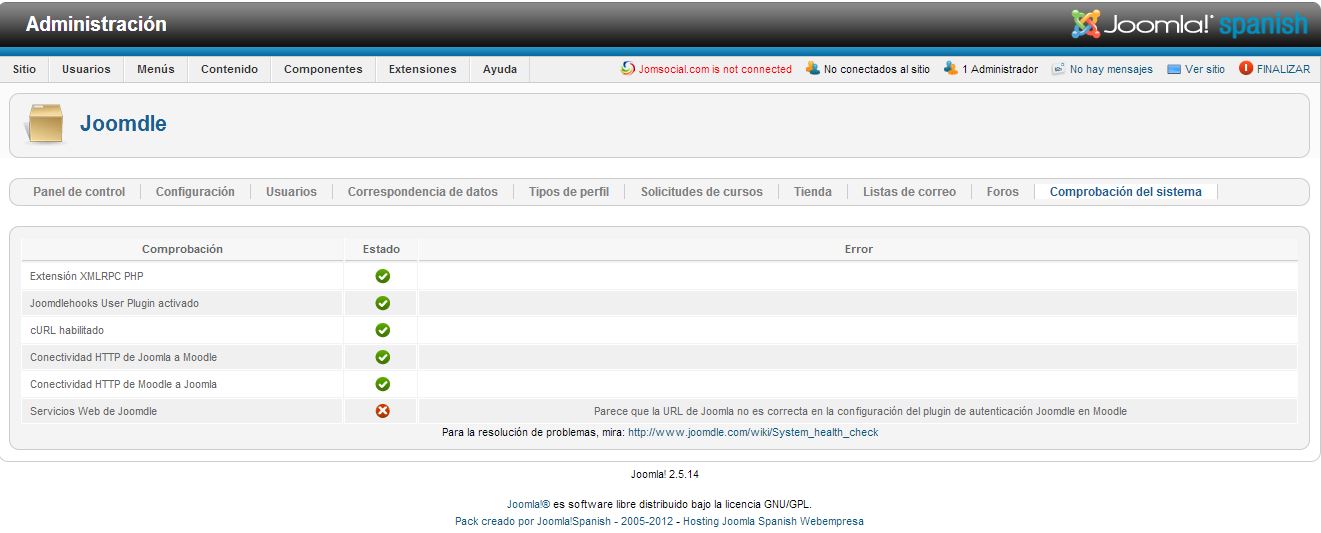Click the FINALIZAR logout icon
This screenshot has width=1321, height=533.
tap(1246, 69)
